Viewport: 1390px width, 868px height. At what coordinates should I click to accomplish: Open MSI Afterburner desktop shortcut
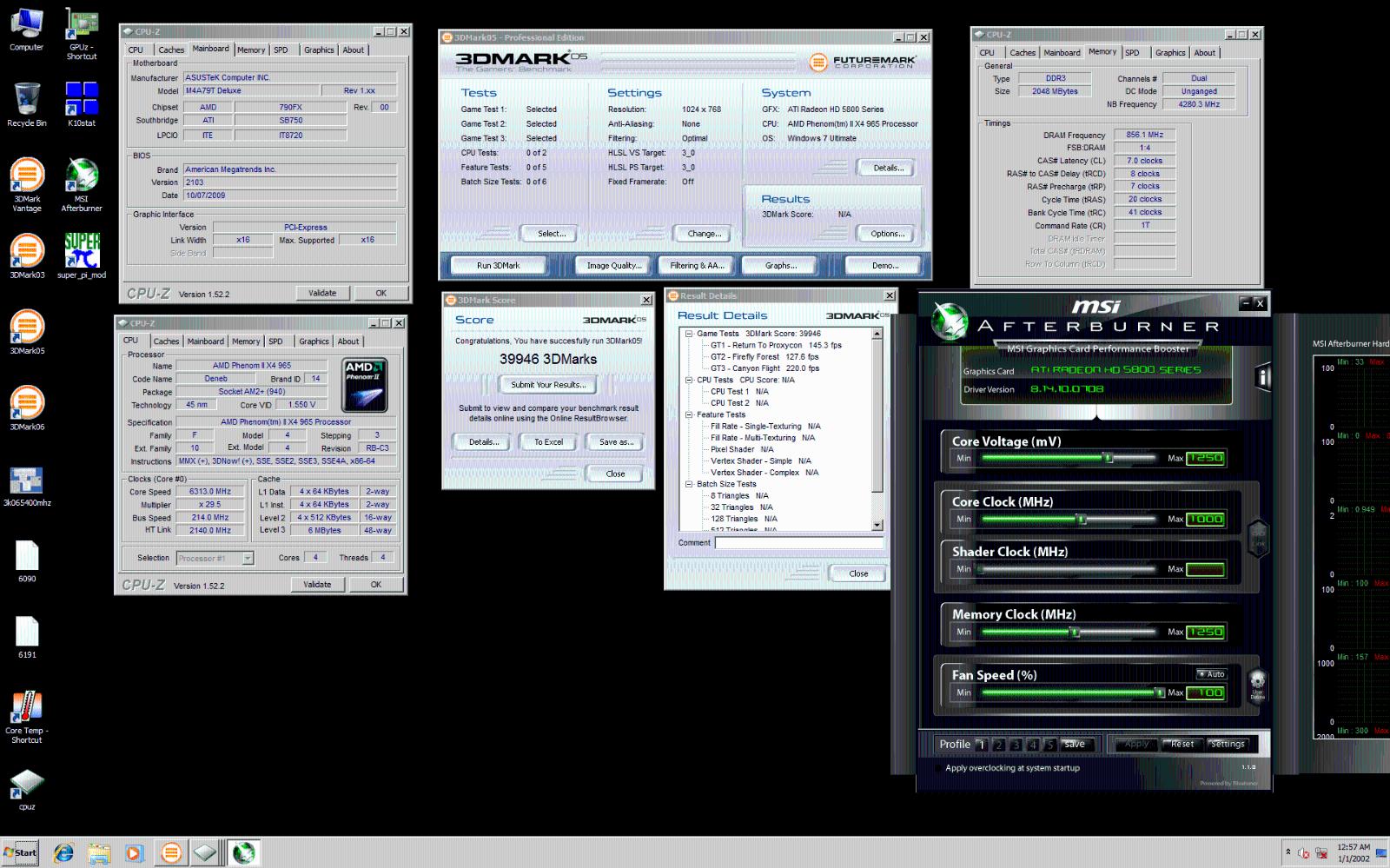82,184
